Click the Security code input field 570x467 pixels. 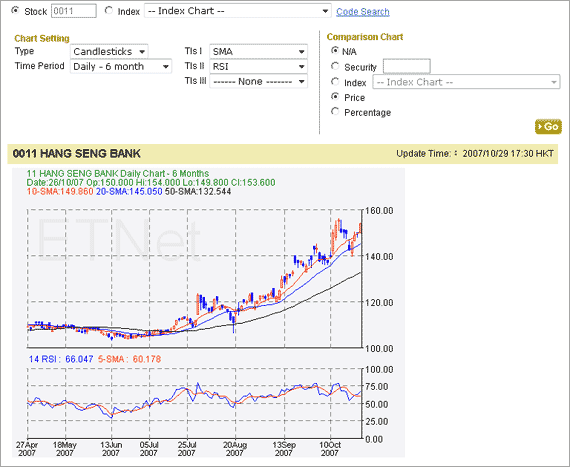point(407,67)
